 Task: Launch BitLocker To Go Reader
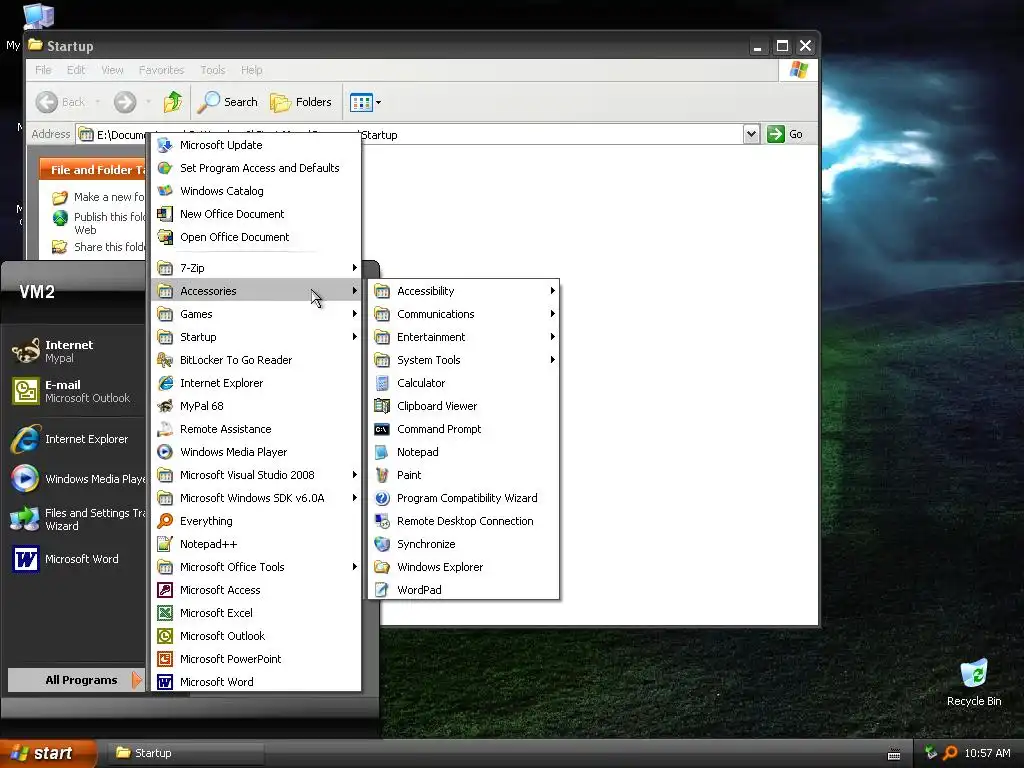point(256,360)
